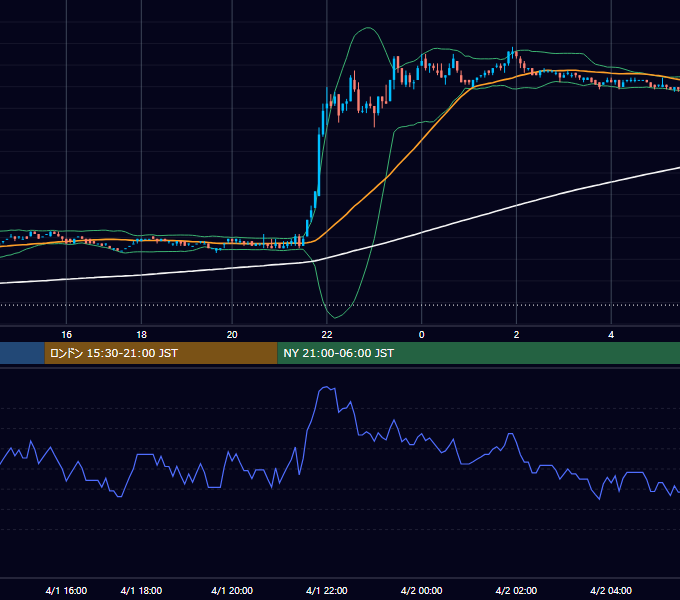Click the candle high at 2 o'clock
This screenshot has height=600, width=680.
point(513,49)
